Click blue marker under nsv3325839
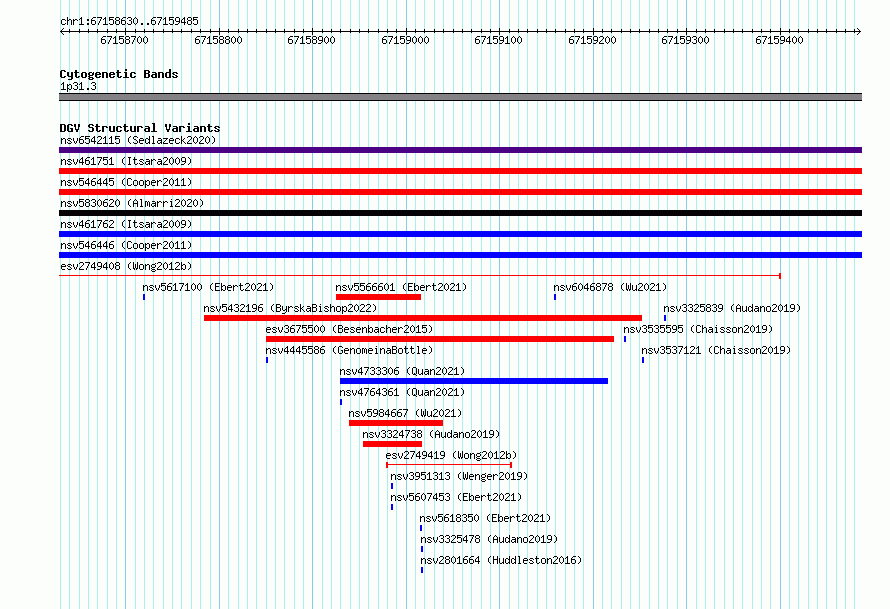This screenshot has width=890, height=609. 665,318
